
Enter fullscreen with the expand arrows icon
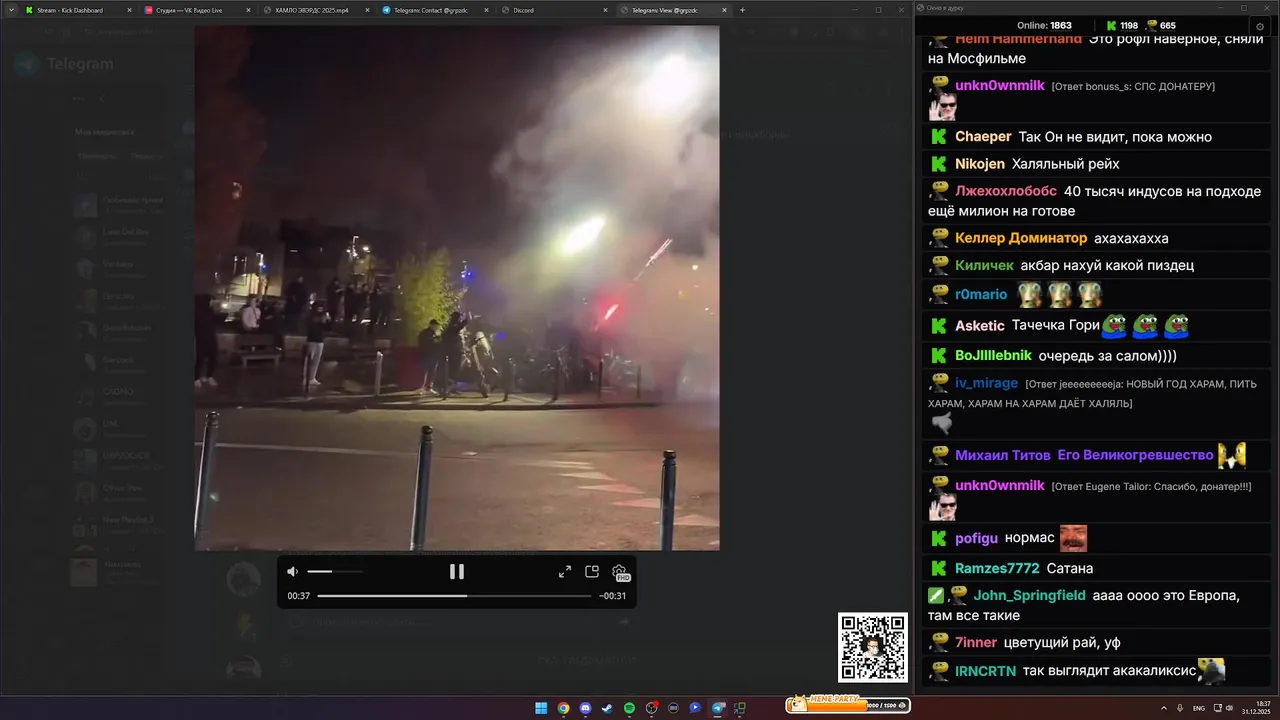coord(565,571)
